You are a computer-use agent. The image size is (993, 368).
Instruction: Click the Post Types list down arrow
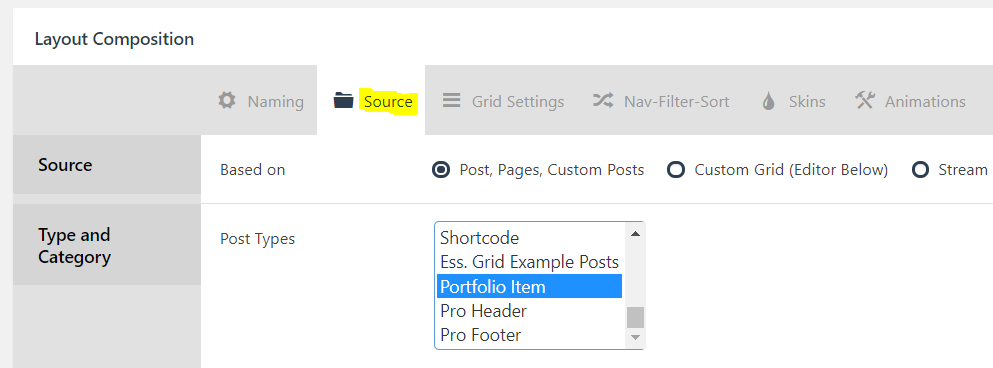[x=635, y=338]
